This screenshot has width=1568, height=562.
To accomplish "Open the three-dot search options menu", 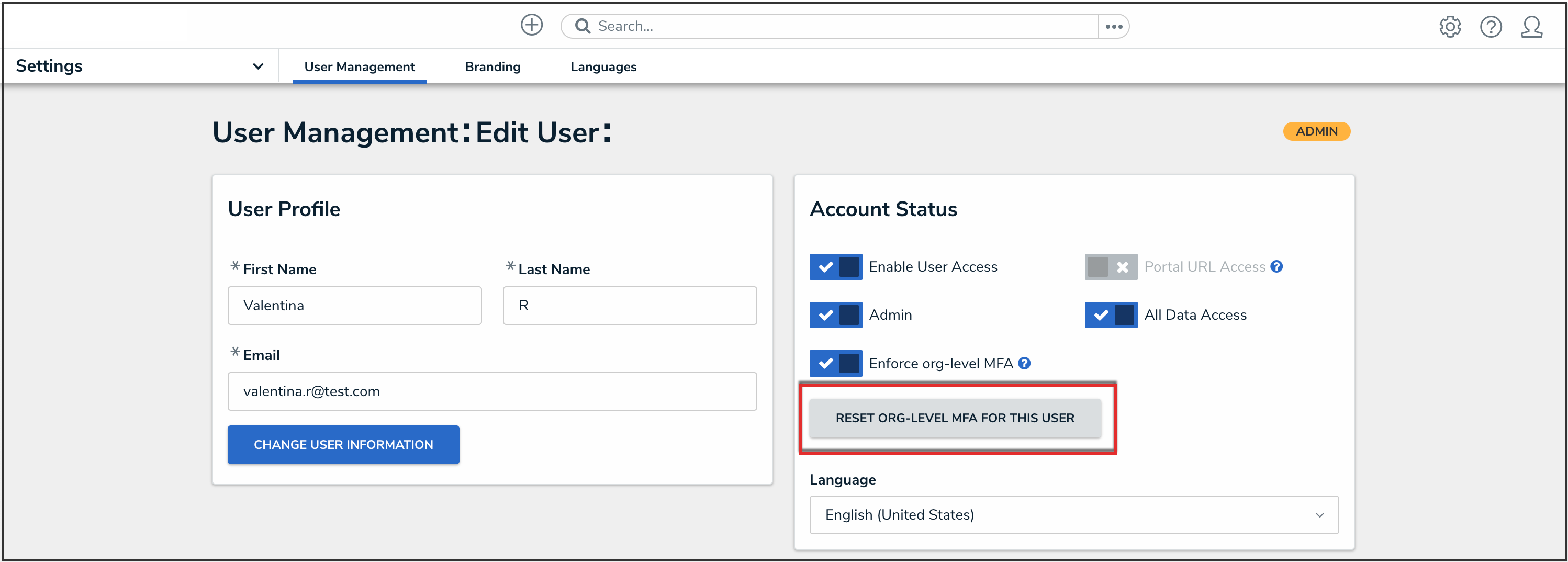I will (1113, 26).
